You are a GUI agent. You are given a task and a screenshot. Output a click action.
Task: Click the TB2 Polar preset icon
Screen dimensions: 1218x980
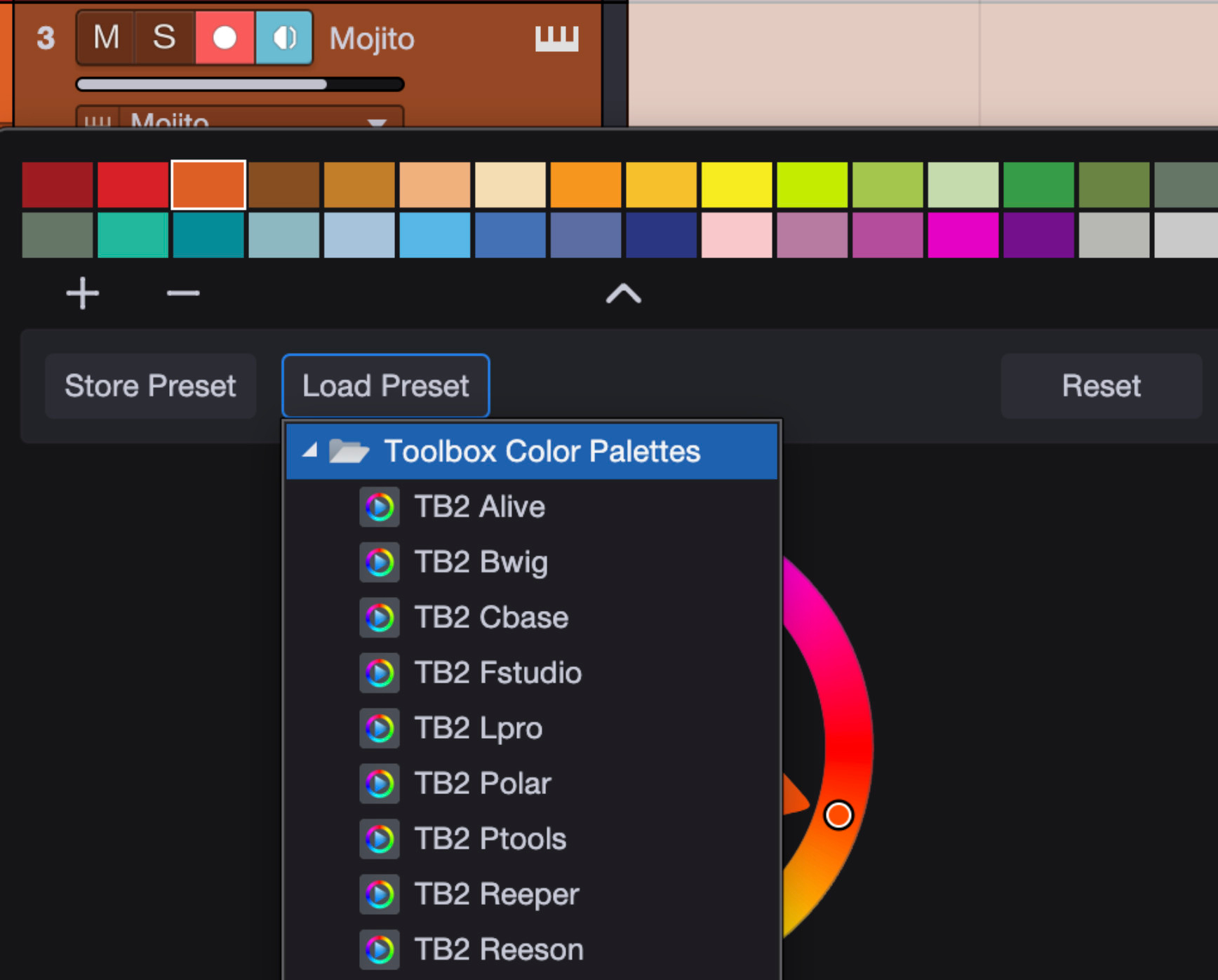(380, 784)
